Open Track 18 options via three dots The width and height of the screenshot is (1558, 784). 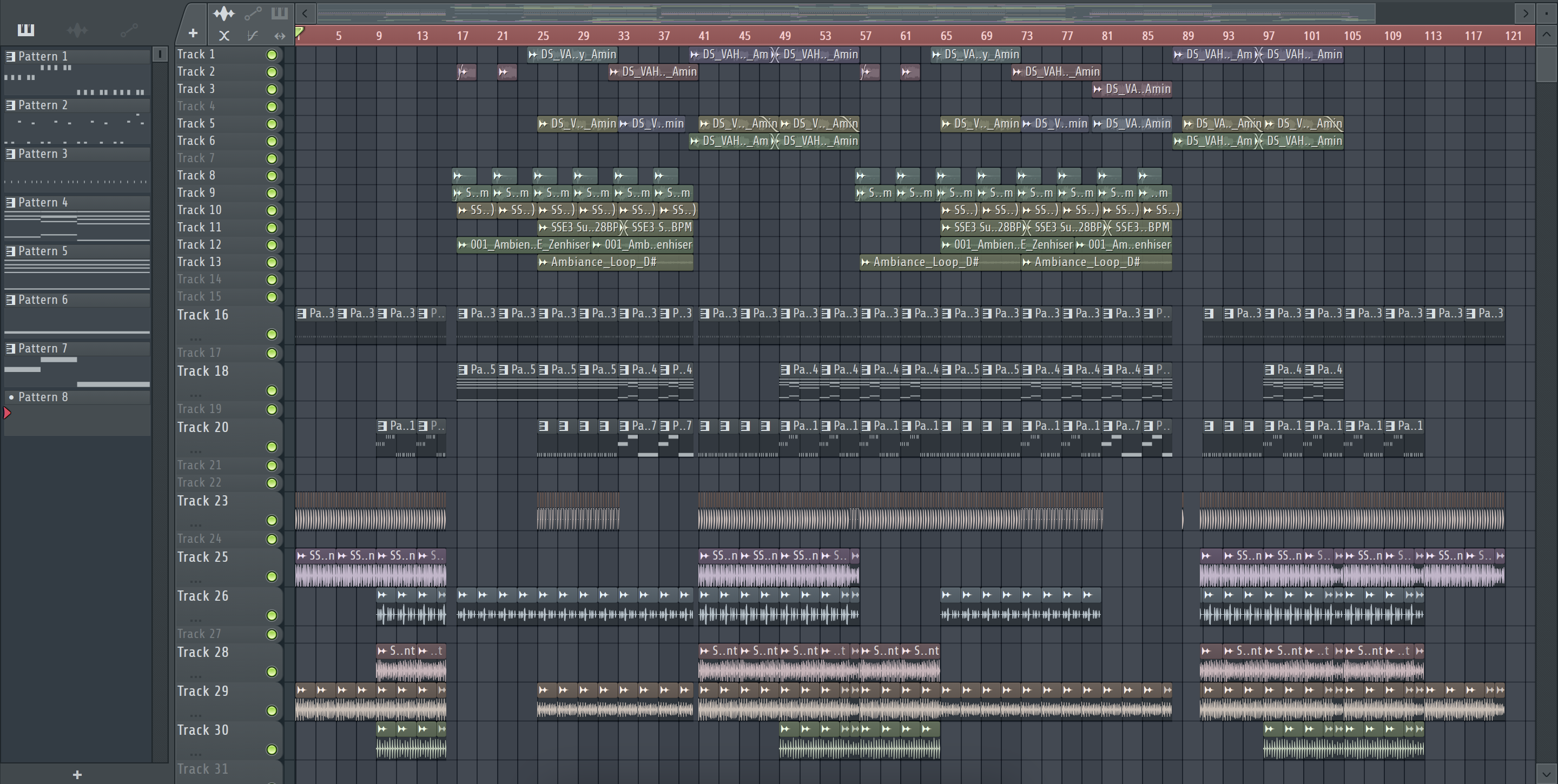(195, 395)
